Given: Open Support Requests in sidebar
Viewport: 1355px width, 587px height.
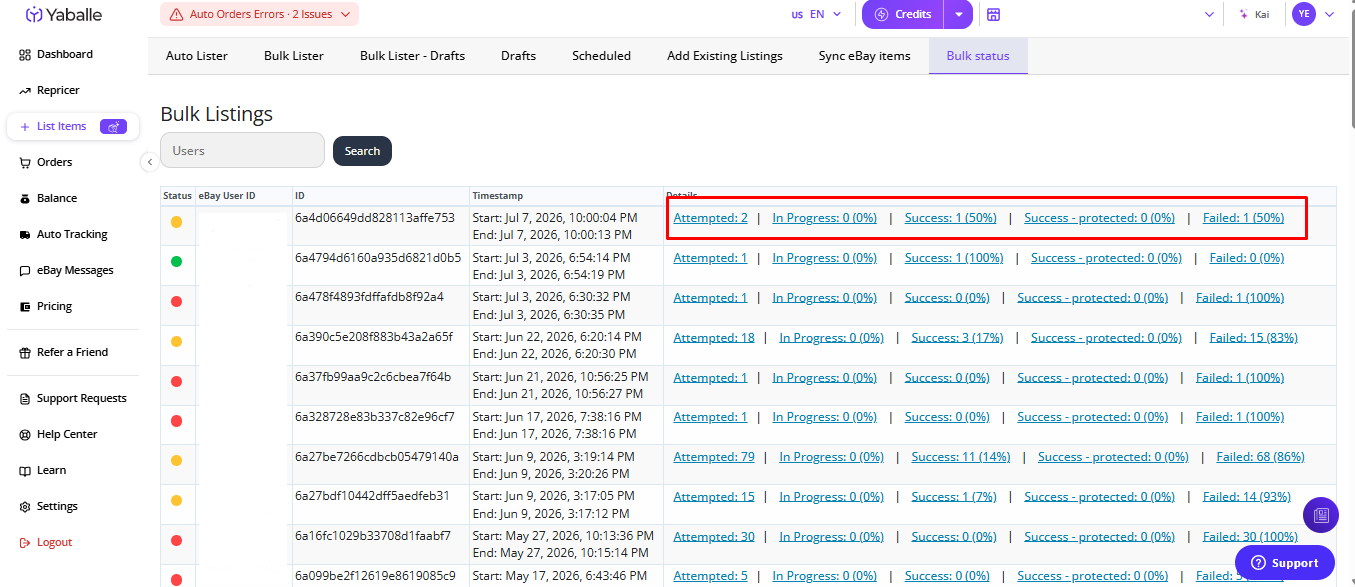Looking at the screenshot, I should click(x=81, y=398).
